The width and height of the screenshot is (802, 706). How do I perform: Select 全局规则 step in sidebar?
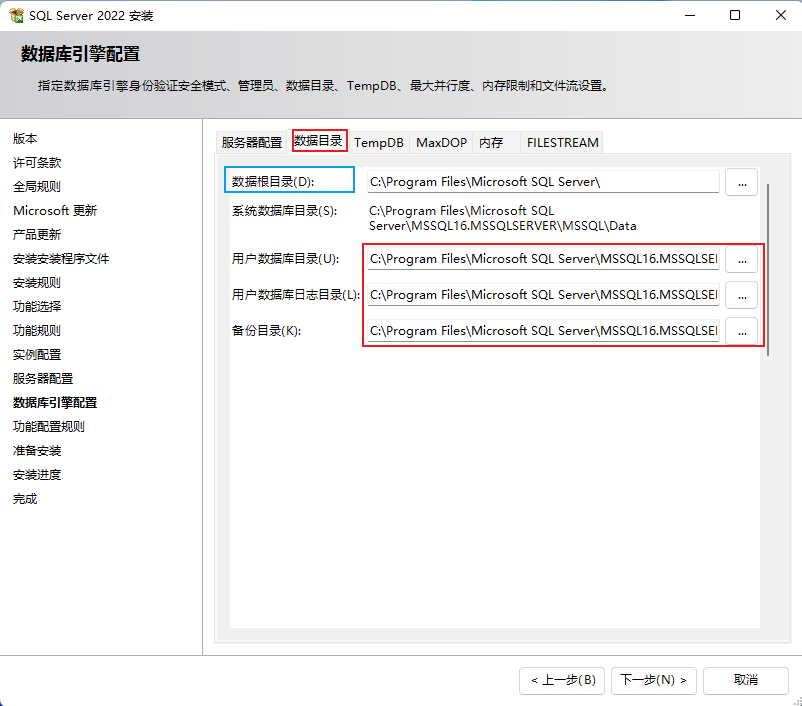coord(37,187)
